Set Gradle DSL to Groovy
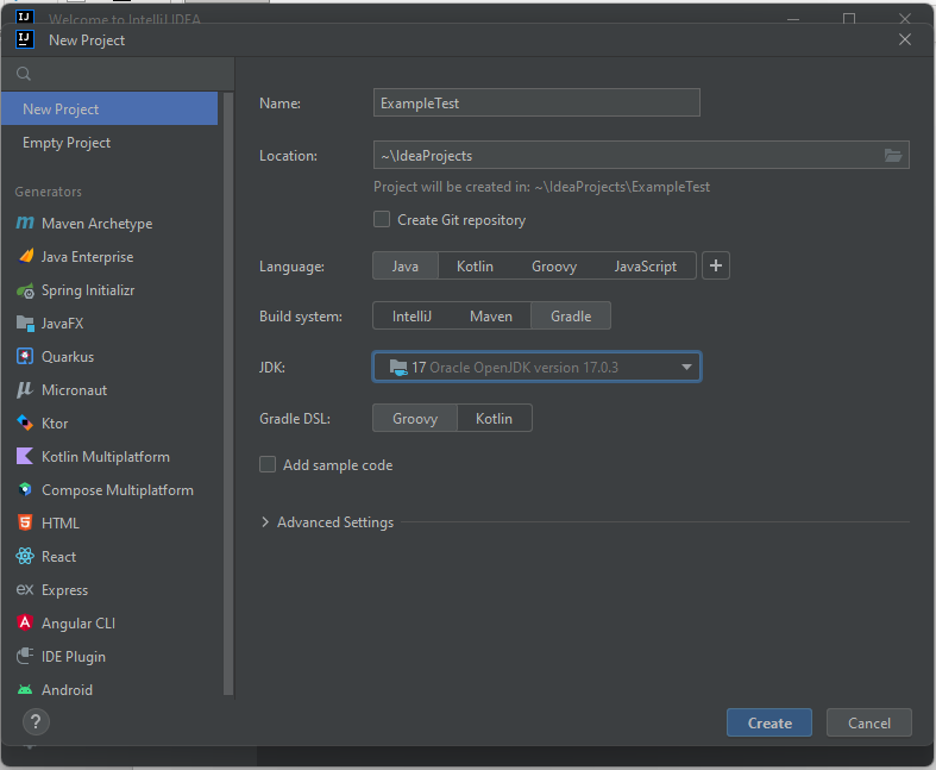936x770 pixels. 415,419
